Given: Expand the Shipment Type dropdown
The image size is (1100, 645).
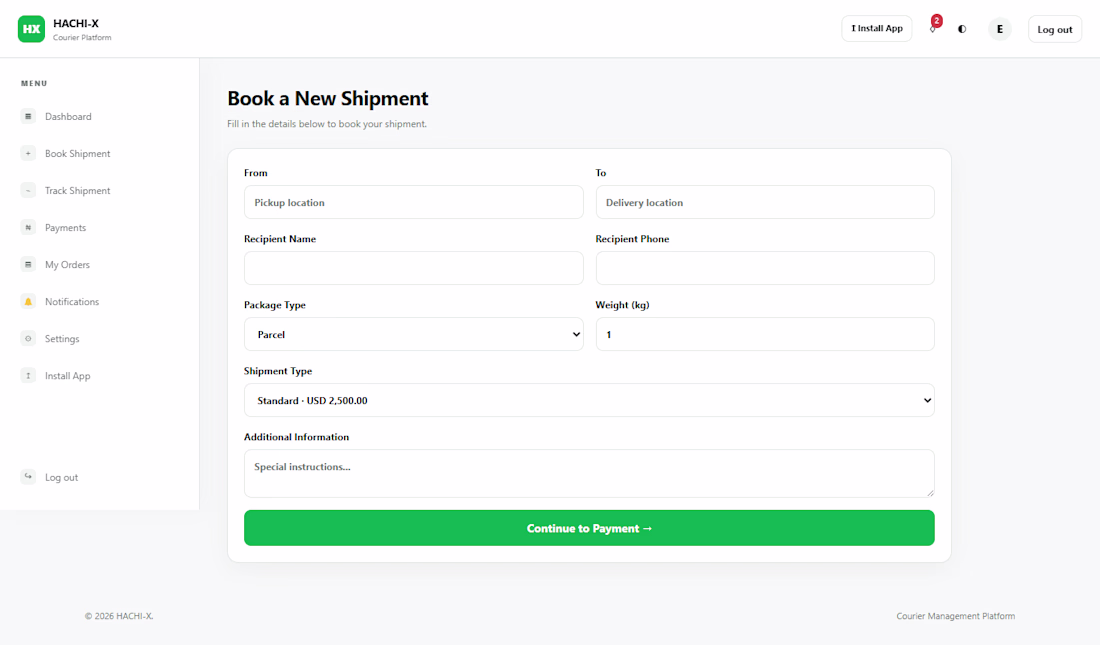Looking at the screenshot, I should 589,400.
